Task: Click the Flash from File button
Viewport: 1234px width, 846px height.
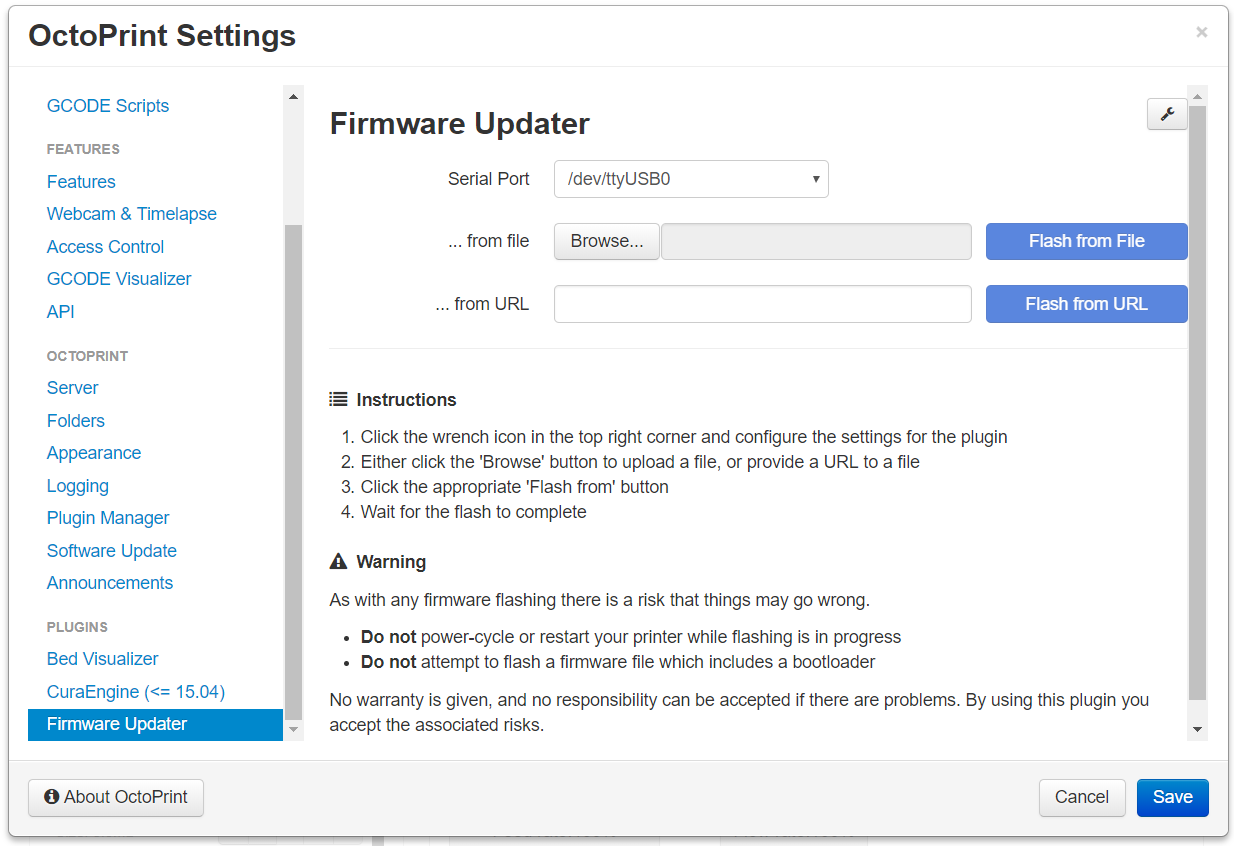Action: click(1086, 241)
